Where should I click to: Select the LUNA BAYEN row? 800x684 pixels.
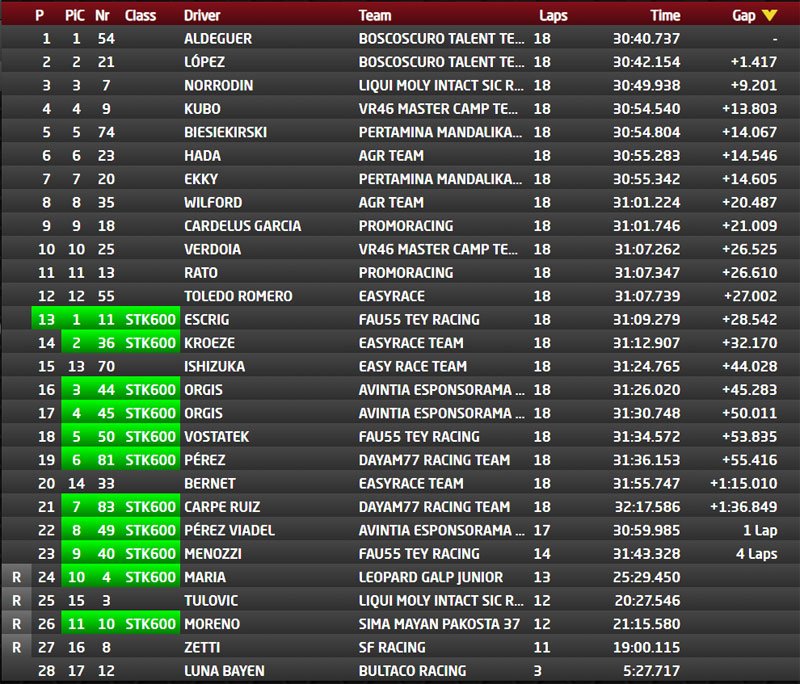[225, 671]
